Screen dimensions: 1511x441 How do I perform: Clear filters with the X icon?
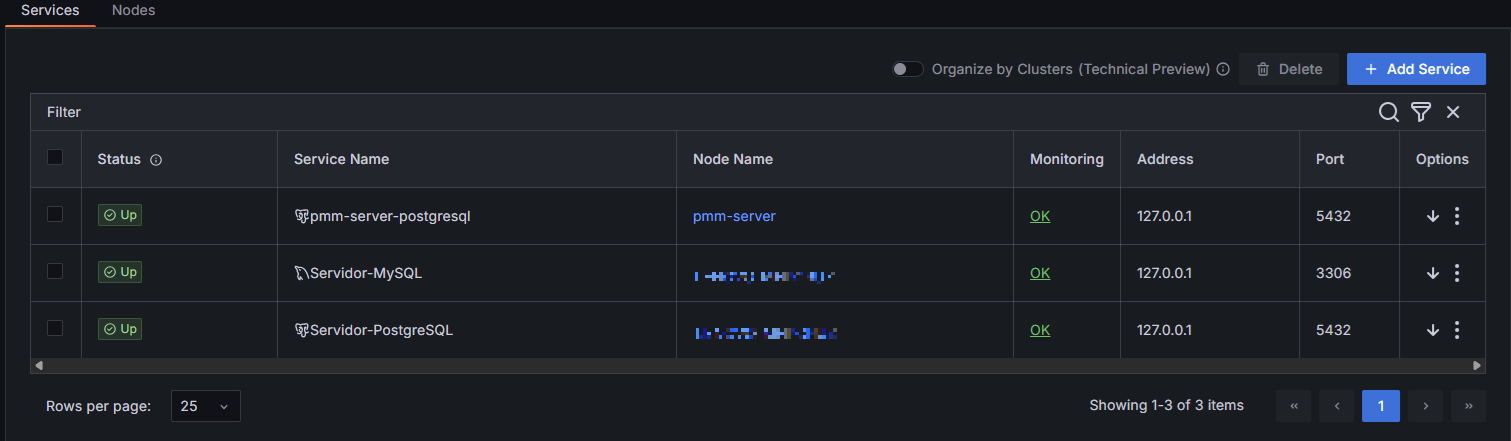point(1453,112)
